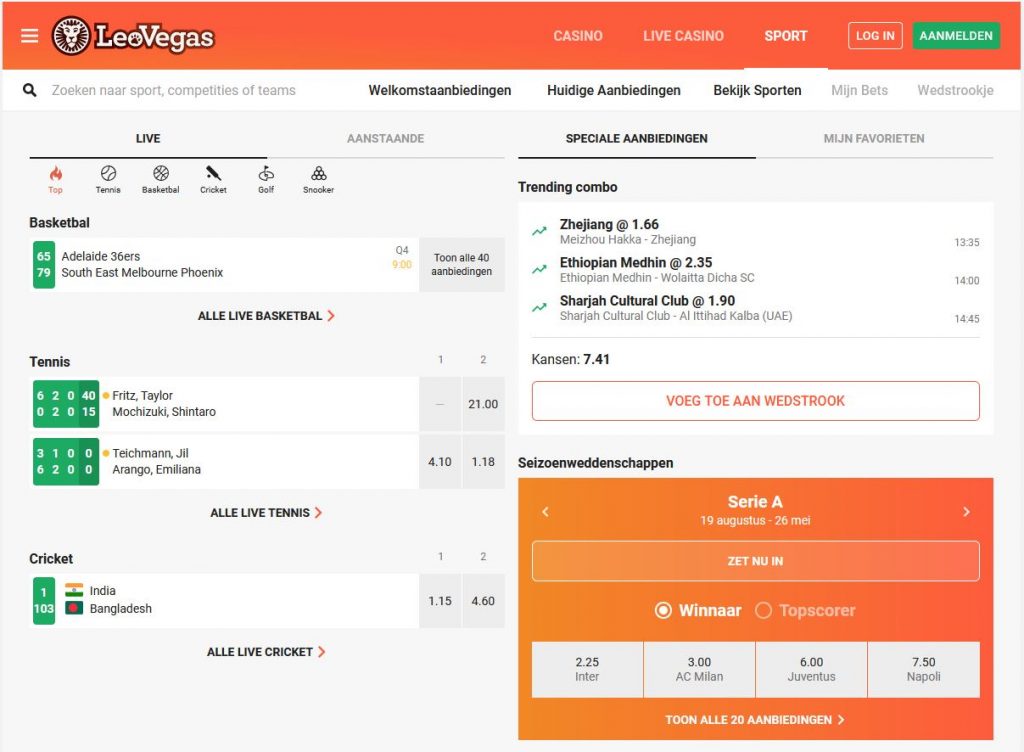This screenshot has width=1024, height=752.
Task: Open Sharjah Cultural Club - Al Ittihad Kalba match
Action: coord(756,308)
